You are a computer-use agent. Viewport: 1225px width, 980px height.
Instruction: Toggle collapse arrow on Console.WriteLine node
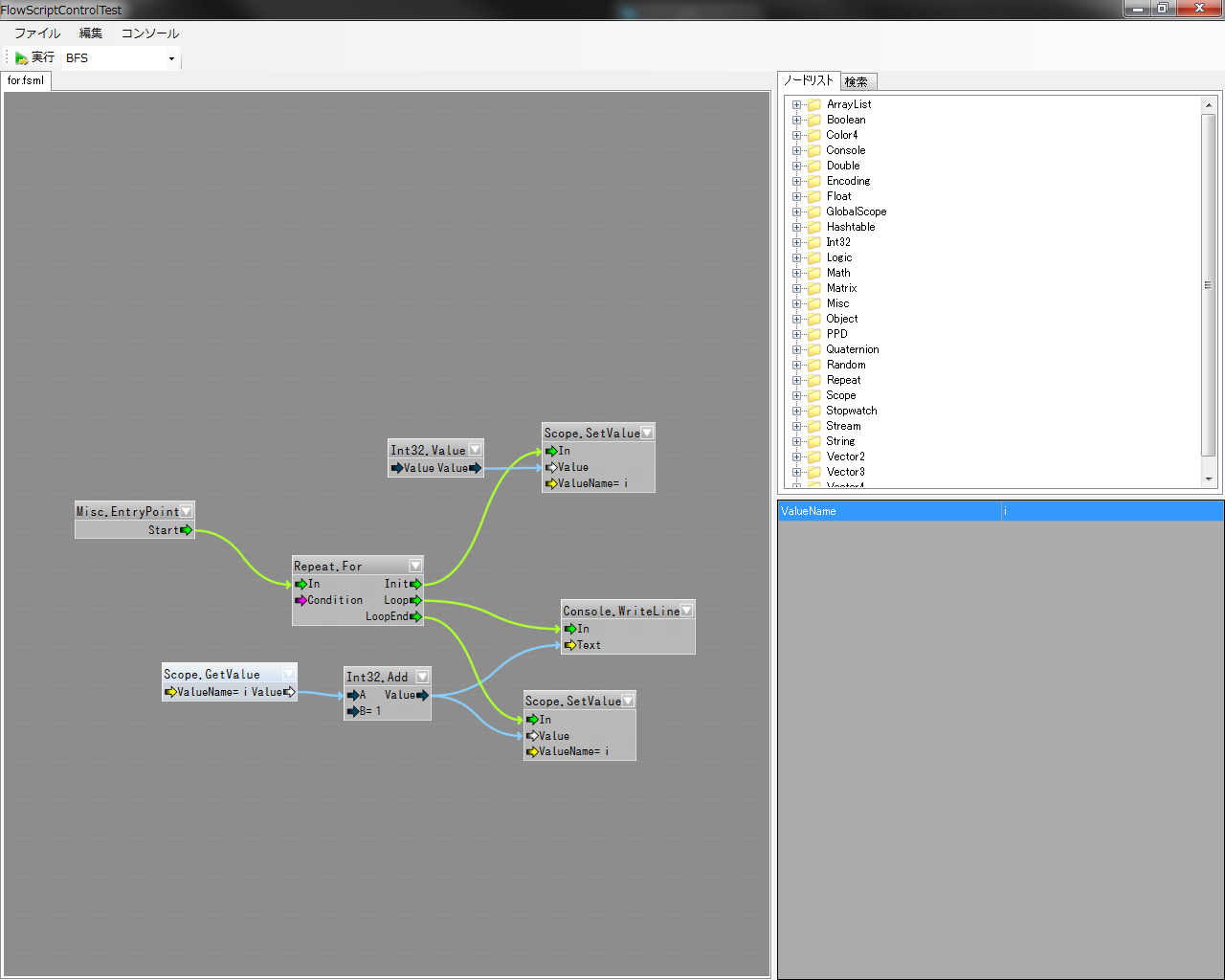[687, 612]
